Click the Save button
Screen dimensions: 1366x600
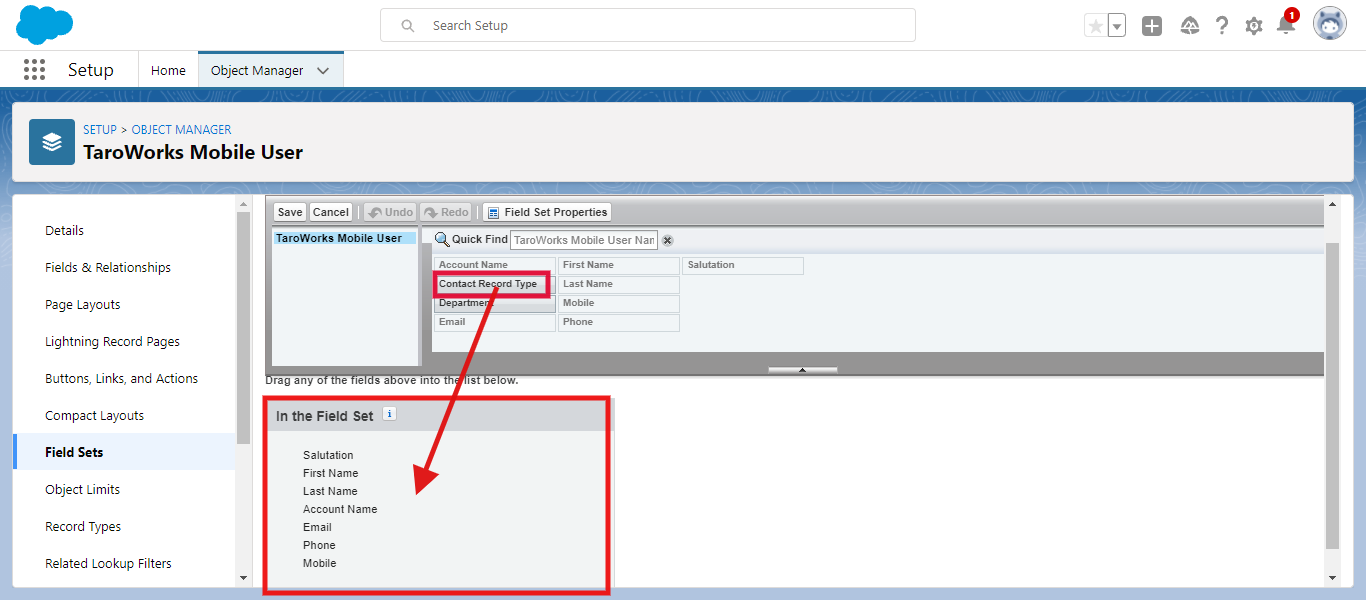click(290, 212)
